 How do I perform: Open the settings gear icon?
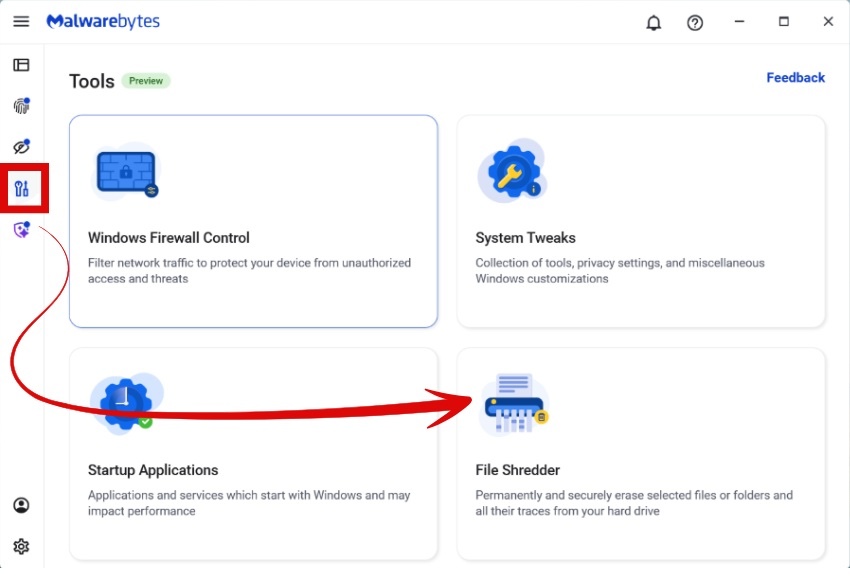[21, 546]
